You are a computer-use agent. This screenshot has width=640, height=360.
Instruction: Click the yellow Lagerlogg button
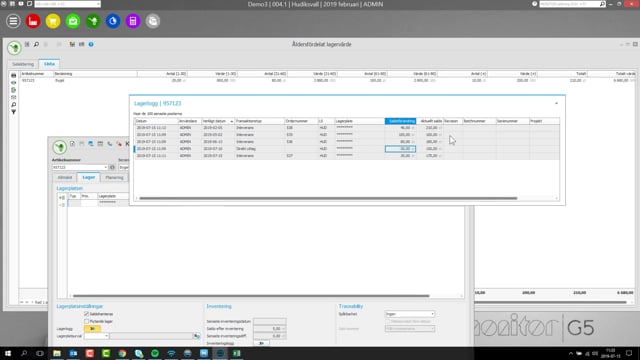[x=93, y=329]
